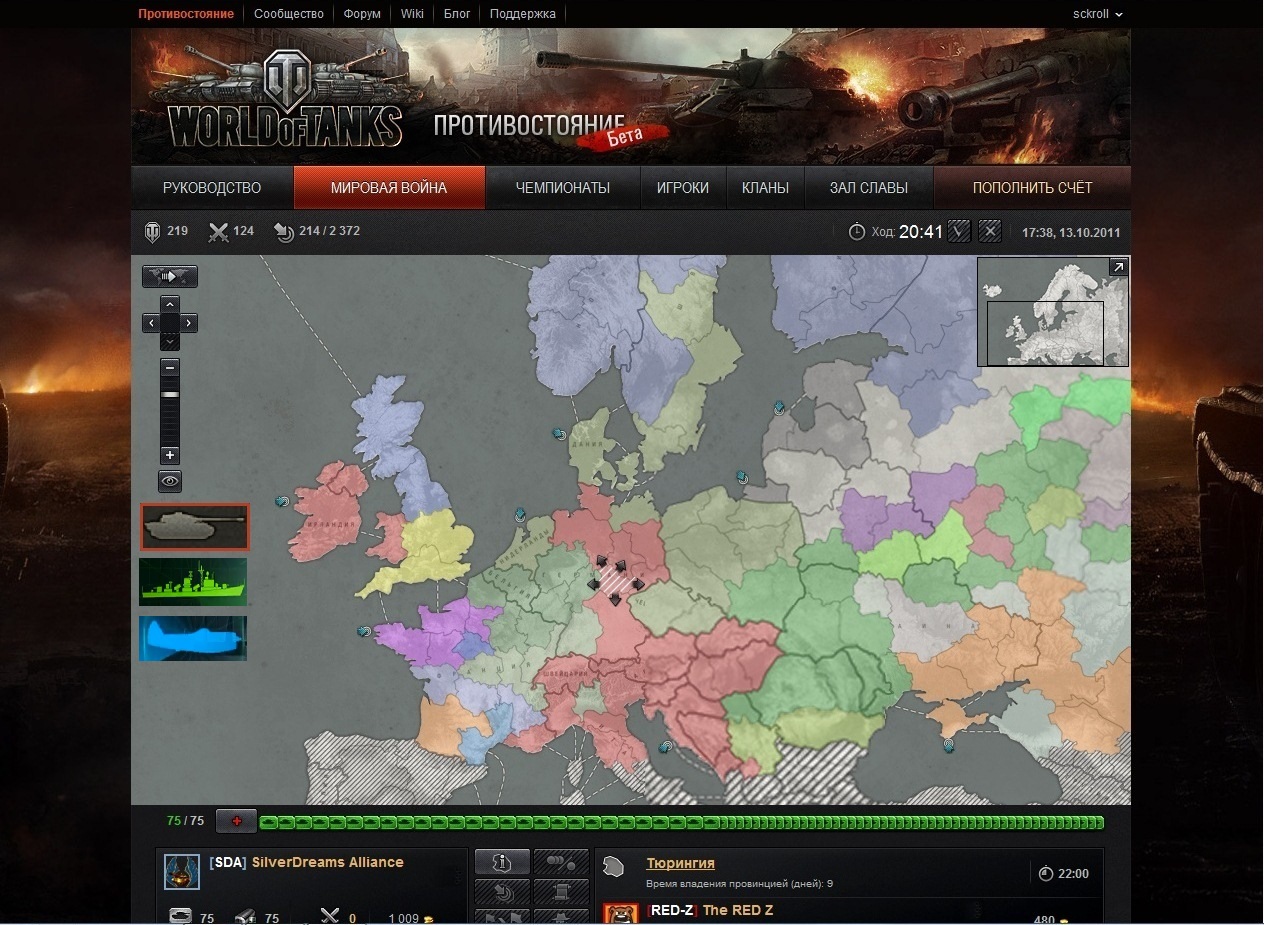Click the Пополнить счёт button
This screenshot has height=925, width=1264.
point(1032,188)
